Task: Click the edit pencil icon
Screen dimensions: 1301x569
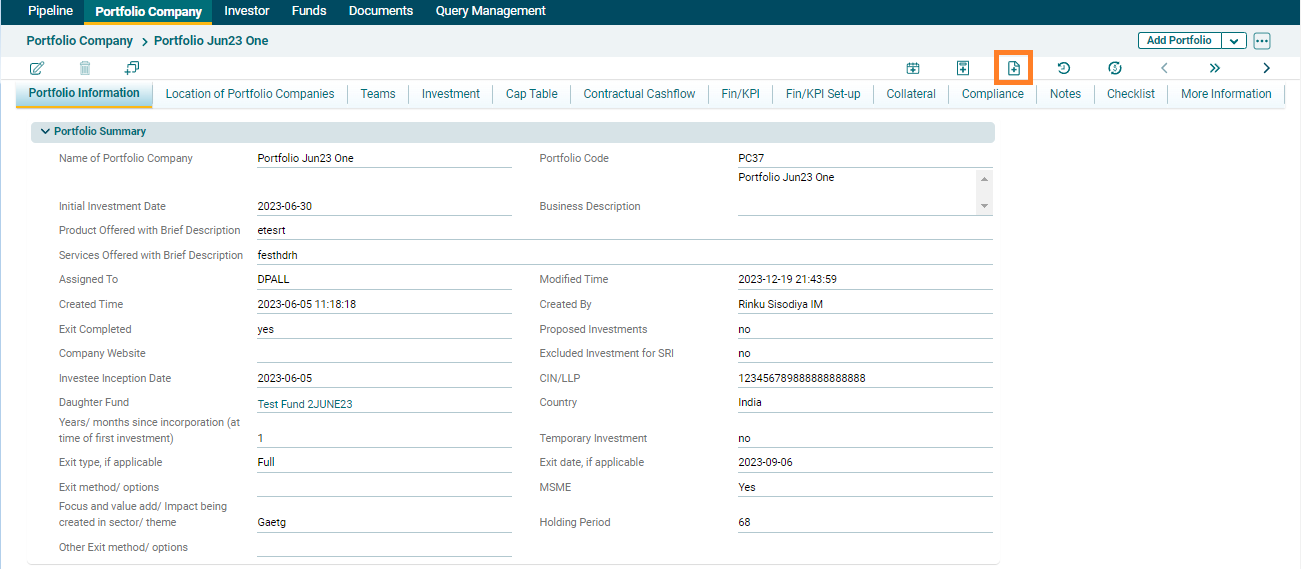Action: (37, 68)
